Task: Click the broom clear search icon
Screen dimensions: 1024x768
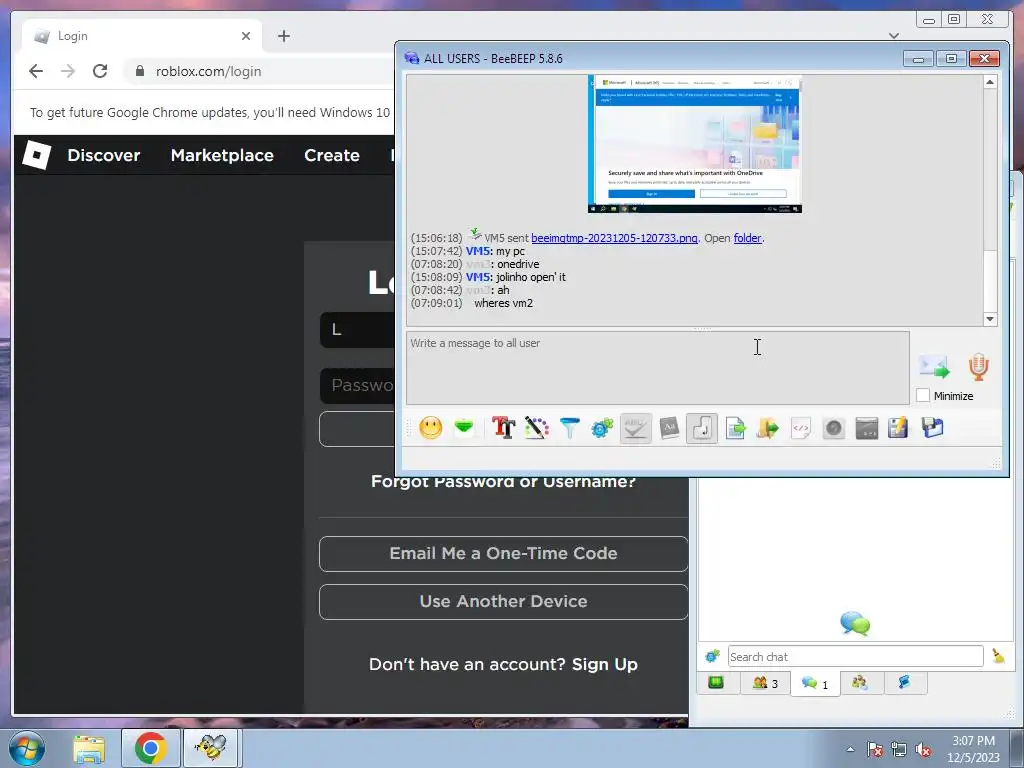Action: pos(998,656)
